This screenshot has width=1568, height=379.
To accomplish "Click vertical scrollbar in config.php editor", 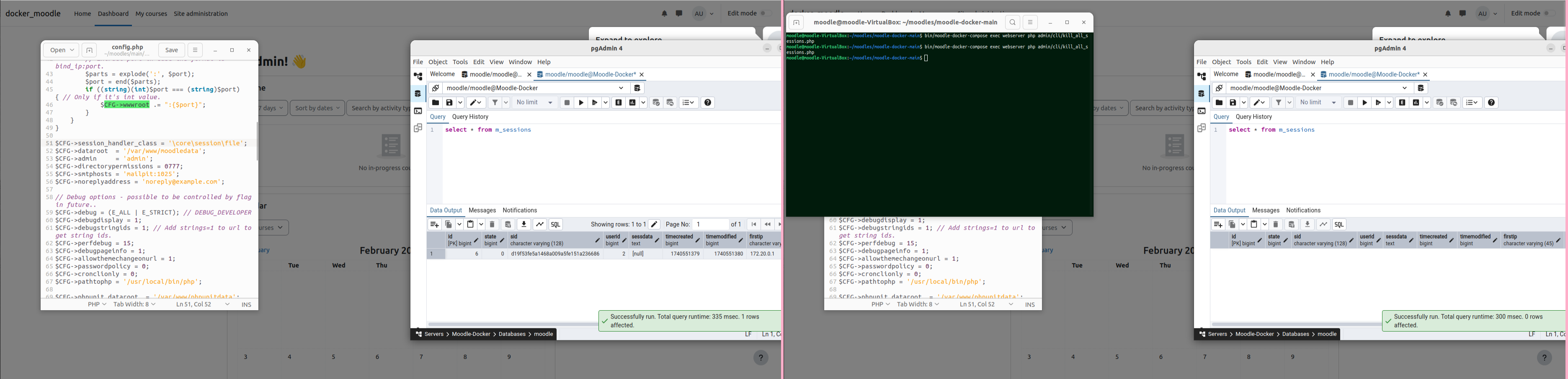I will point(257,141).
